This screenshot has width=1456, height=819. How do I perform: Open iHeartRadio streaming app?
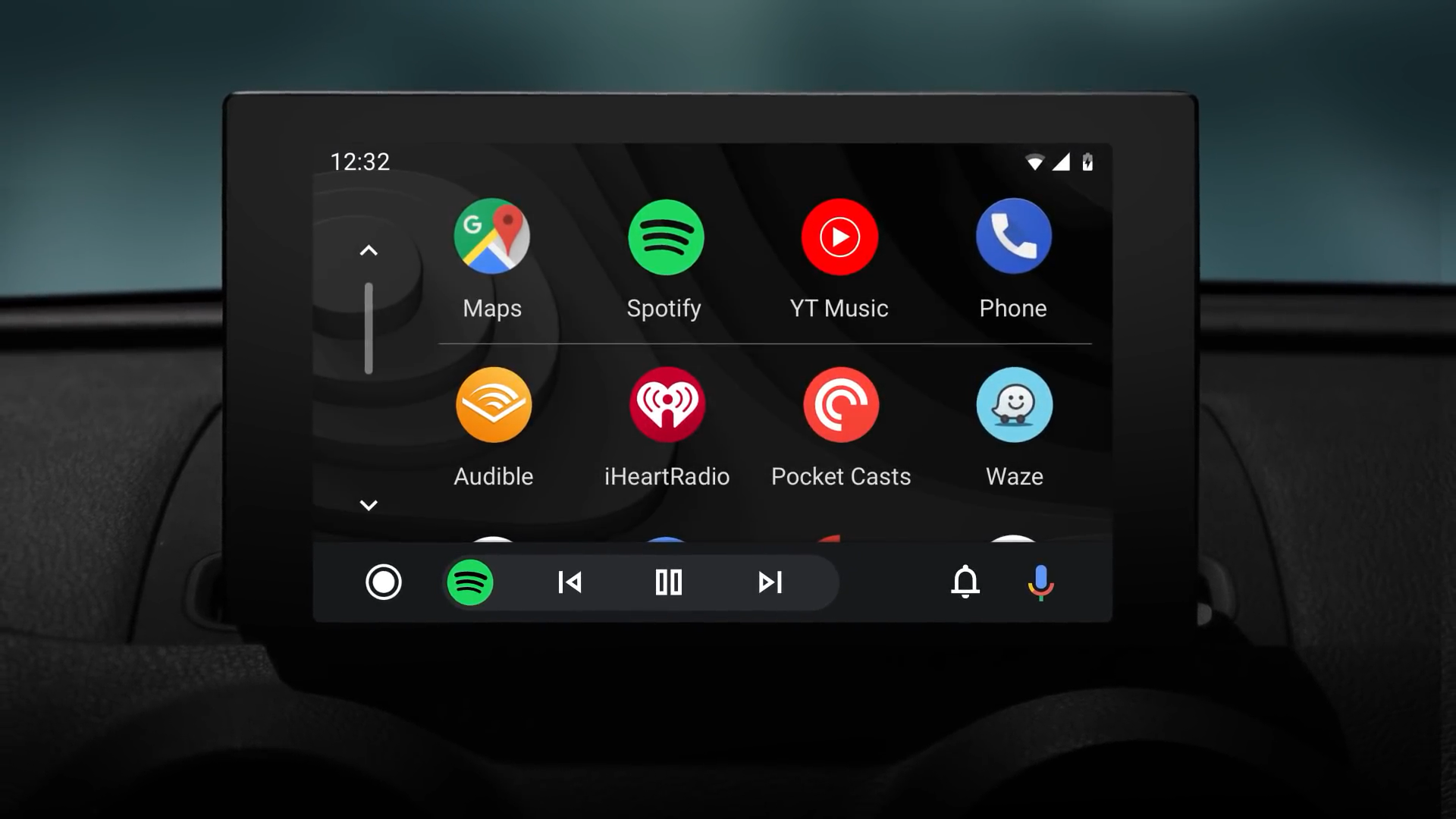667,404
